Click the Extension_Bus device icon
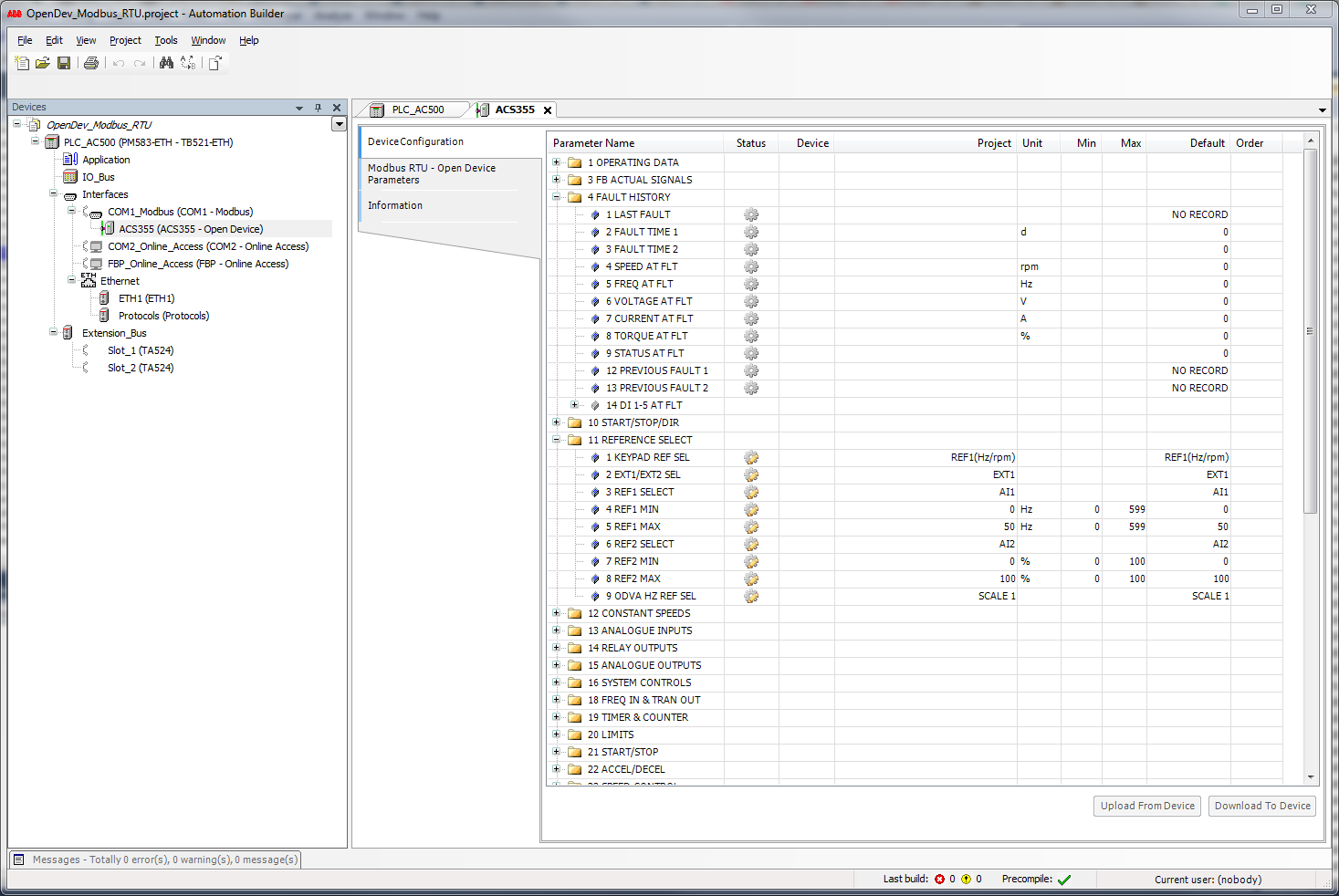1339x896 pixels. tap(68, 333)
